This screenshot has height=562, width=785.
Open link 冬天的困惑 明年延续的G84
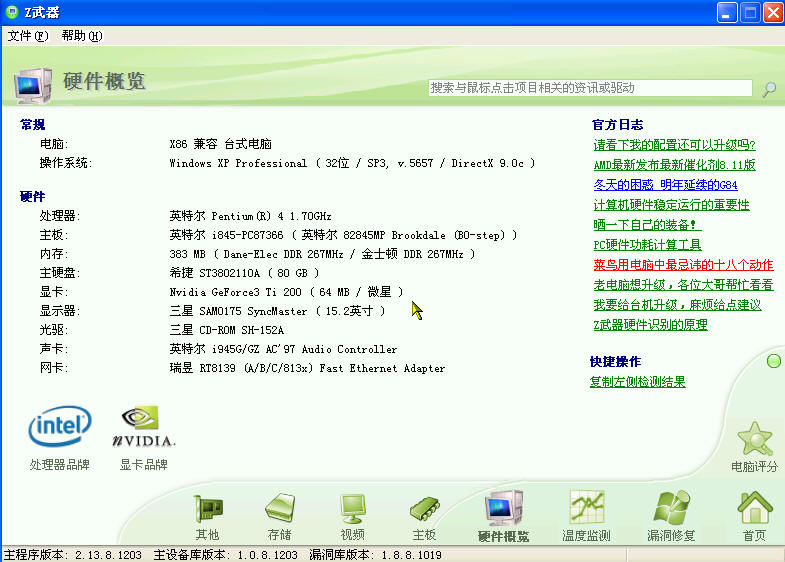(x=665, y=185)
